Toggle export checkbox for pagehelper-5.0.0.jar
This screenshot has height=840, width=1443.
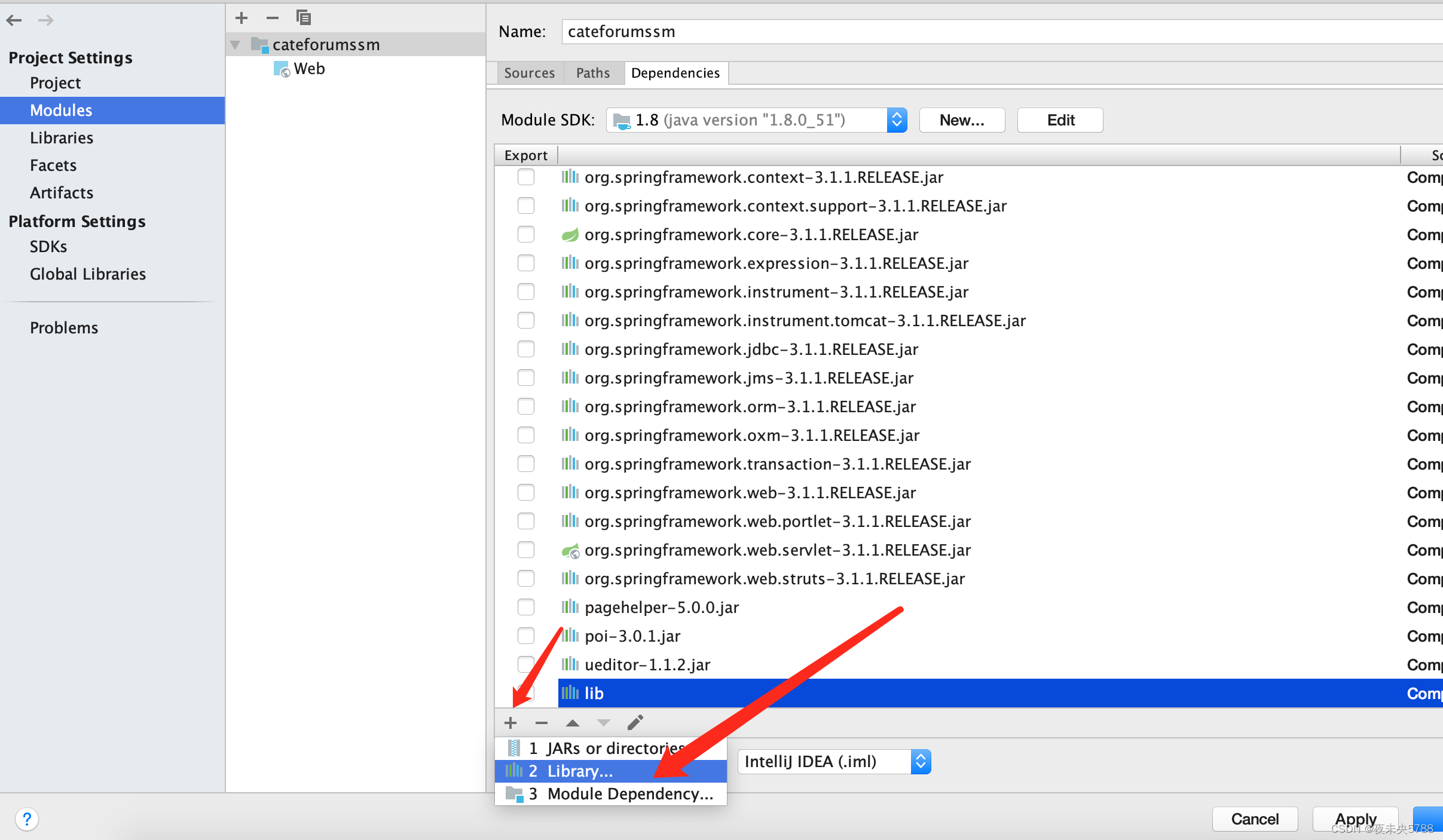point(526,608)
